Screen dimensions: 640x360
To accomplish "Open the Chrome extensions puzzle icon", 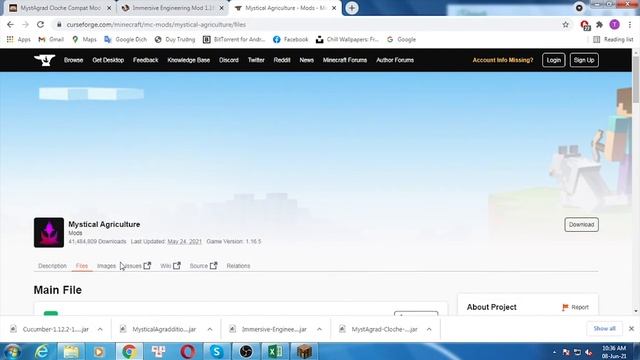I will pos(599,24).
